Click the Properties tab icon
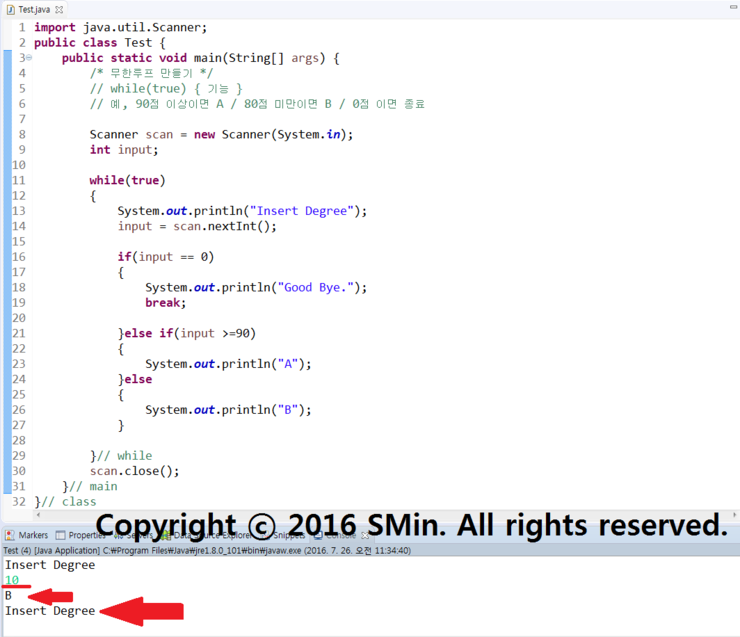740x637 pixels. (60, 535)
